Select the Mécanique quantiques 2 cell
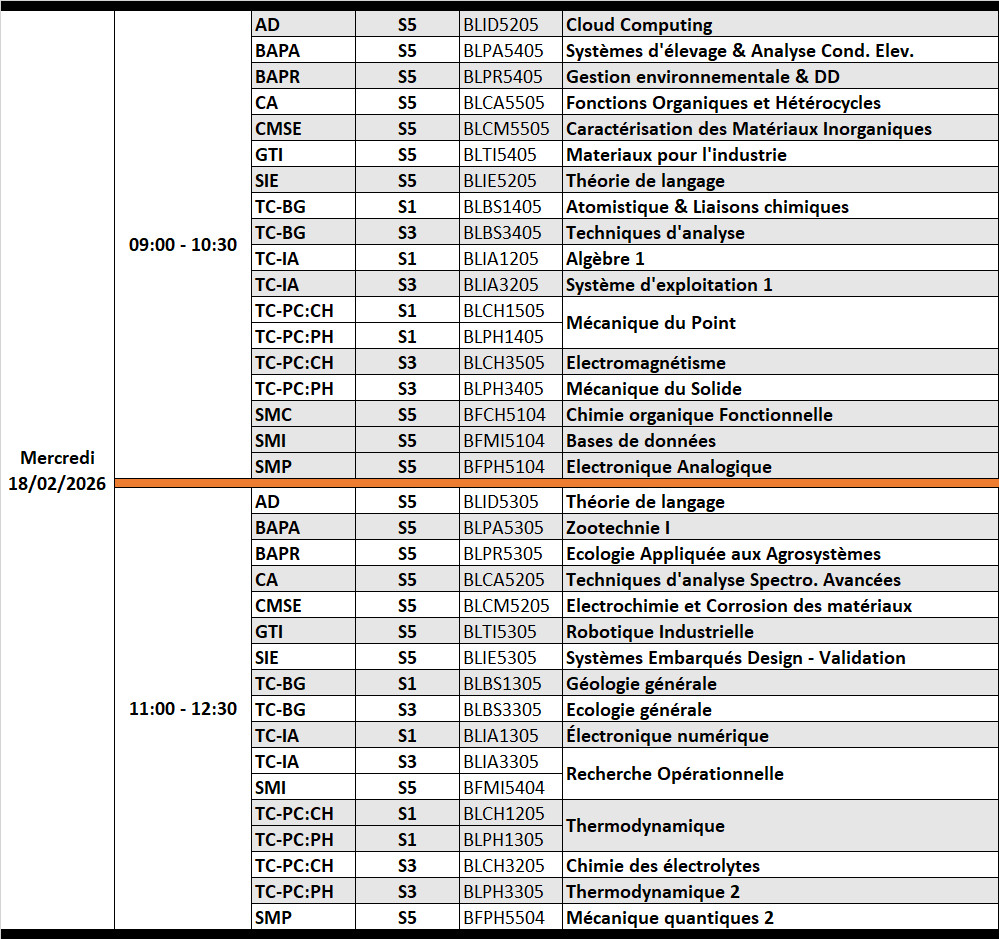 click(x=779, y=918)
